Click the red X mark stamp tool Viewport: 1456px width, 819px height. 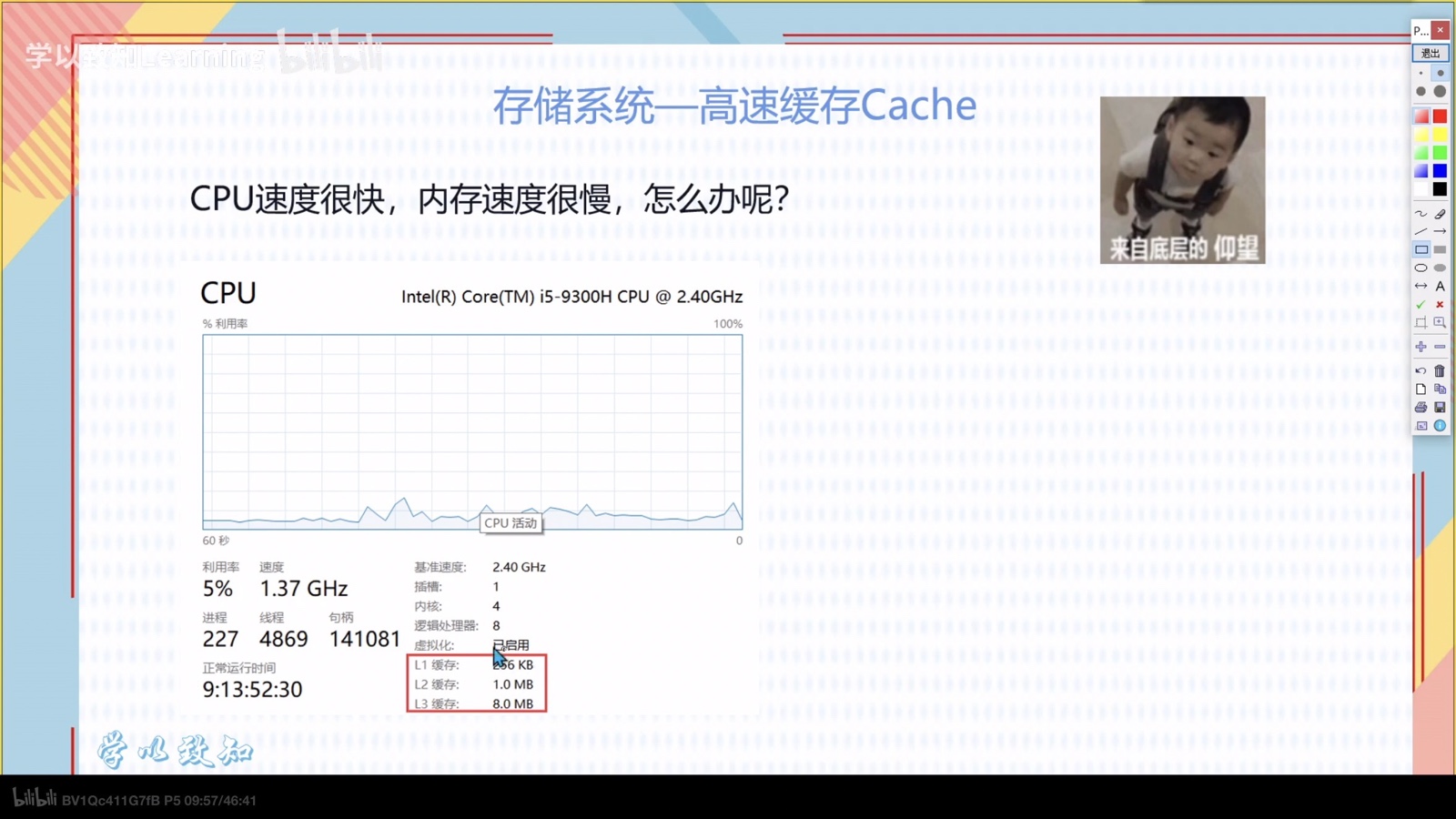tap(1440, 305)
